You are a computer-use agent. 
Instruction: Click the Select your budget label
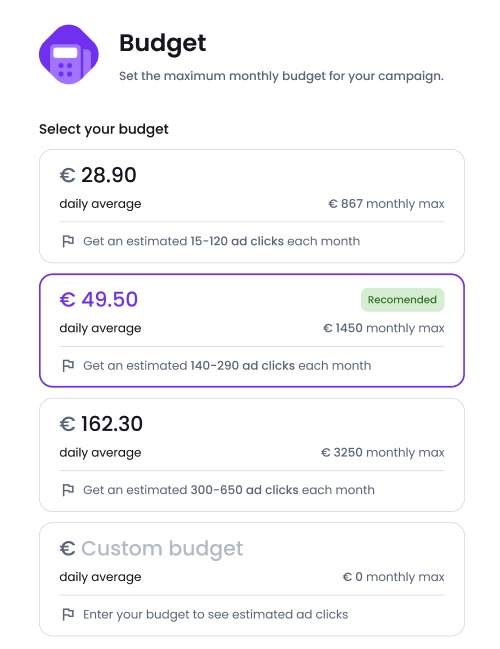(103, 129)
